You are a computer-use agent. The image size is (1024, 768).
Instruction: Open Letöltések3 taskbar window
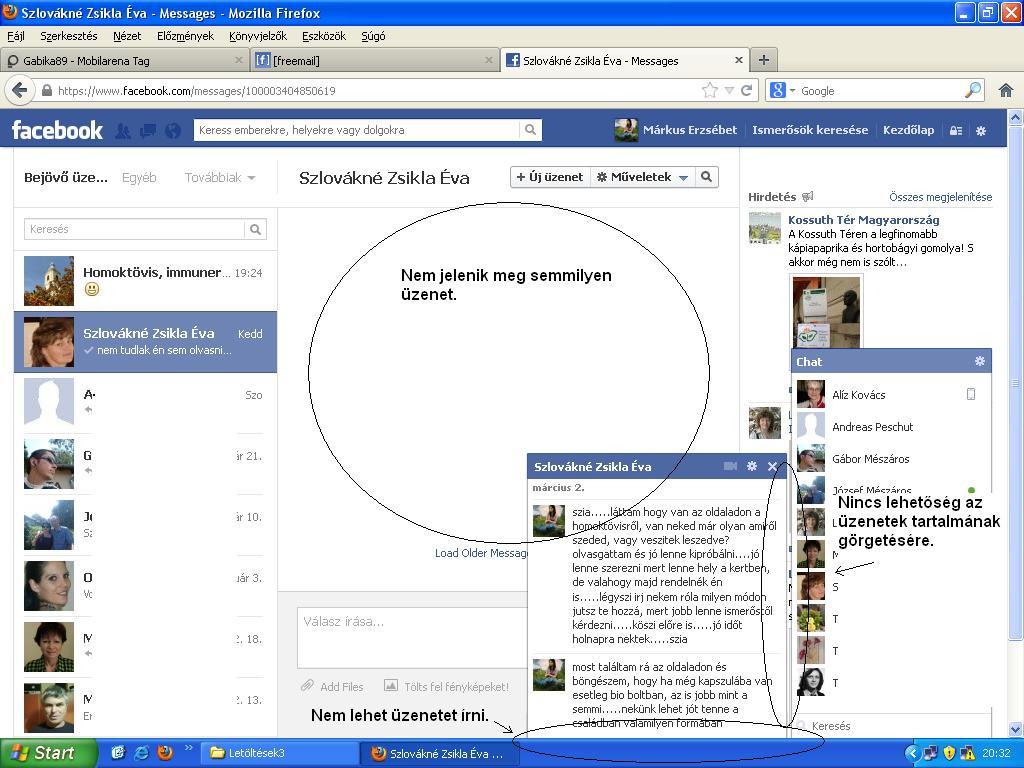278,753
